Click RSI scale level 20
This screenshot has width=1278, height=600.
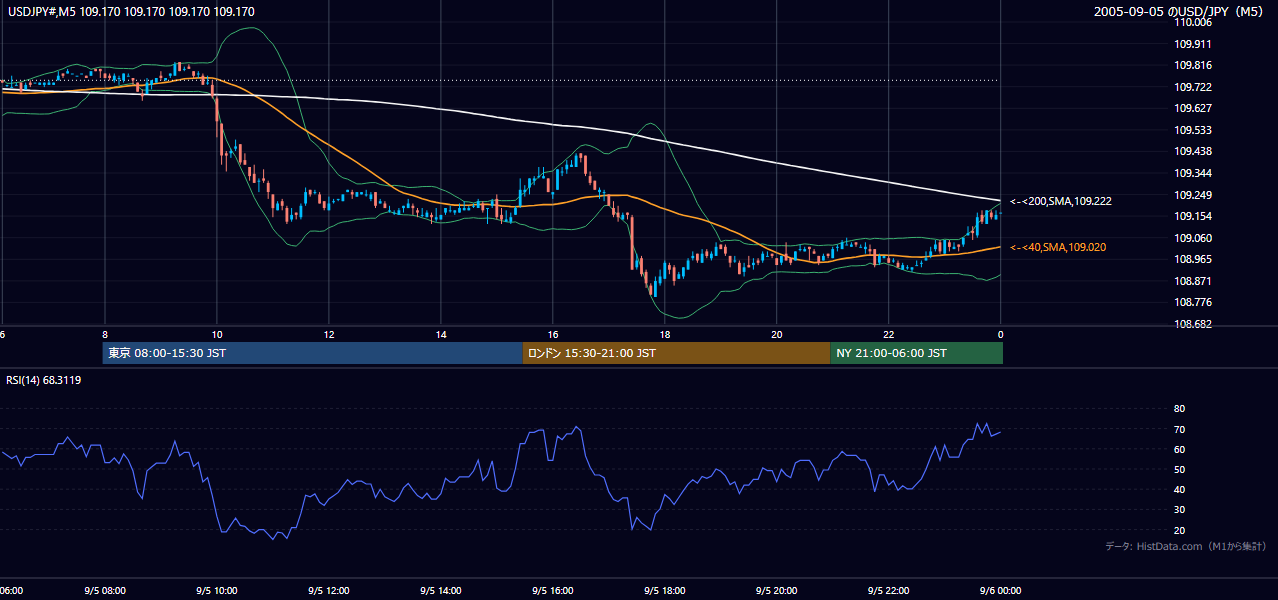click(1179, 530)
